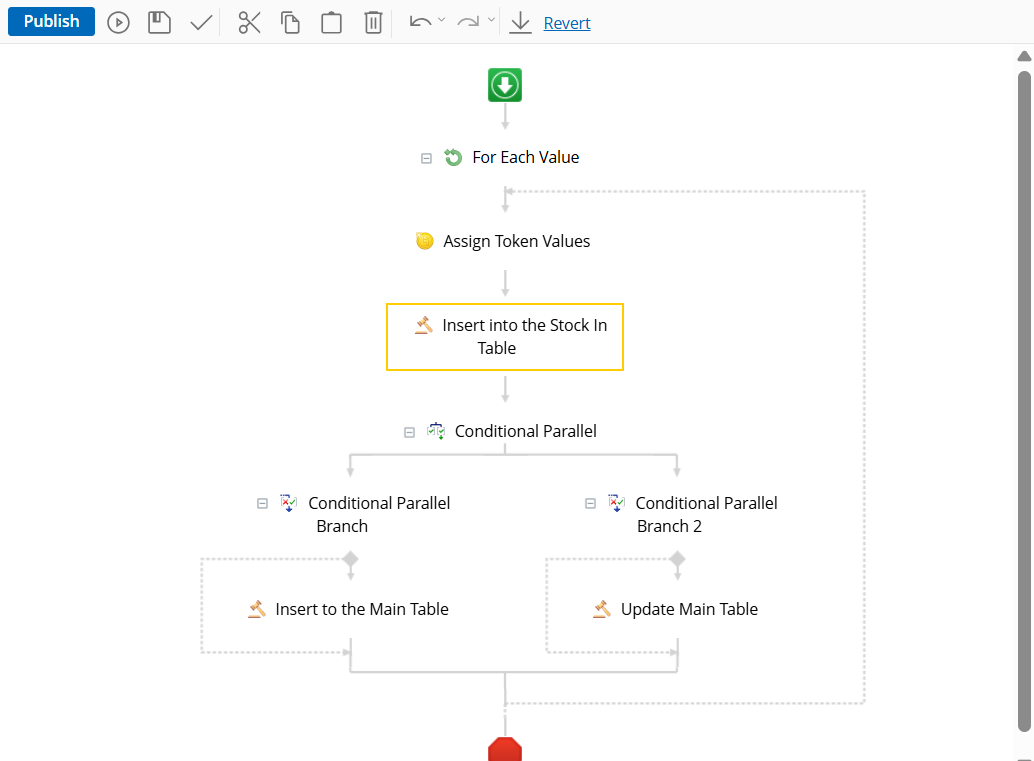
Task: Cut selection using the scissors icon
Action: point(249,22)
